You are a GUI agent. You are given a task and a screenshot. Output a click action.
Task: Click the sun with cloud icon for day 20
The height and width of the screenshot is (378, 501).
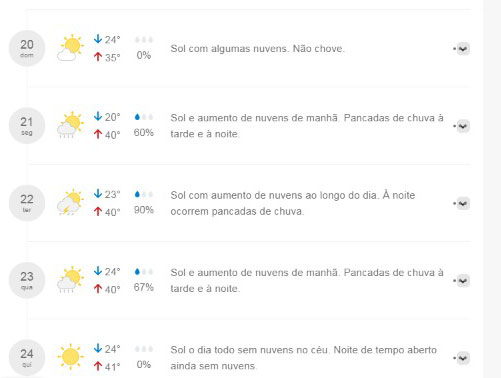[x=70, y=48]
